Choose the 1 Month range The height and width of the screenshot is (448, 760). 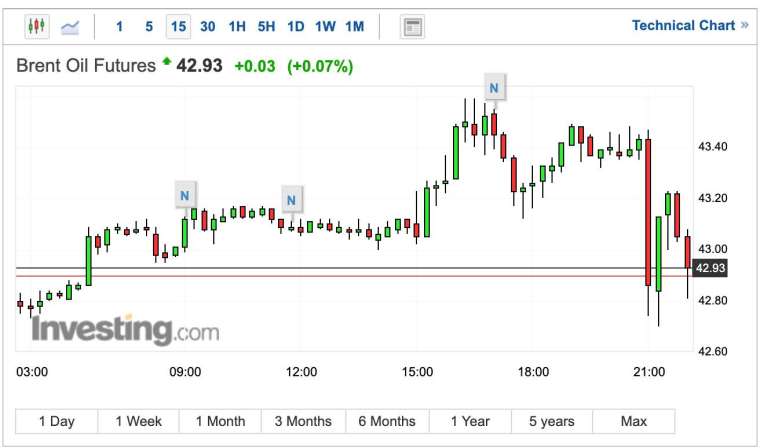click(221, 421)
